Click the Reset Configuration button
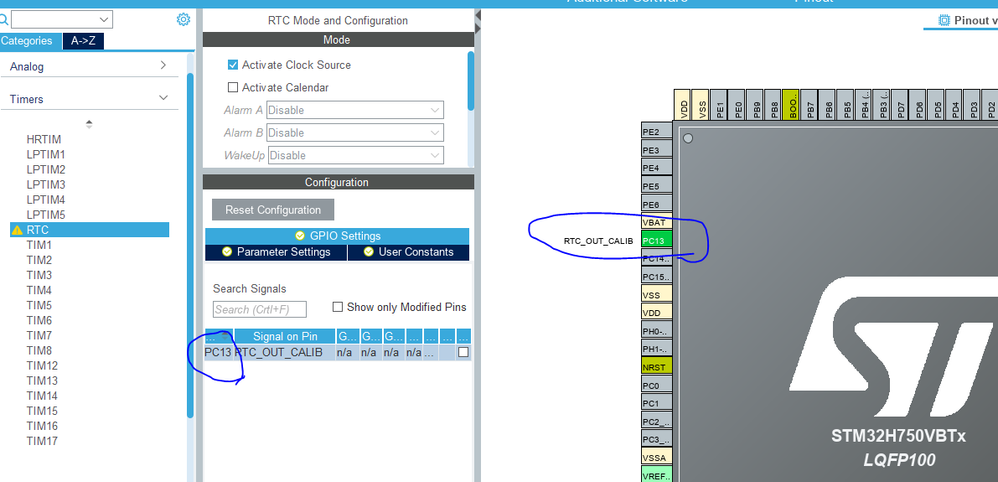This screenshot has height=482, width=998. click(x=273, y=209)
